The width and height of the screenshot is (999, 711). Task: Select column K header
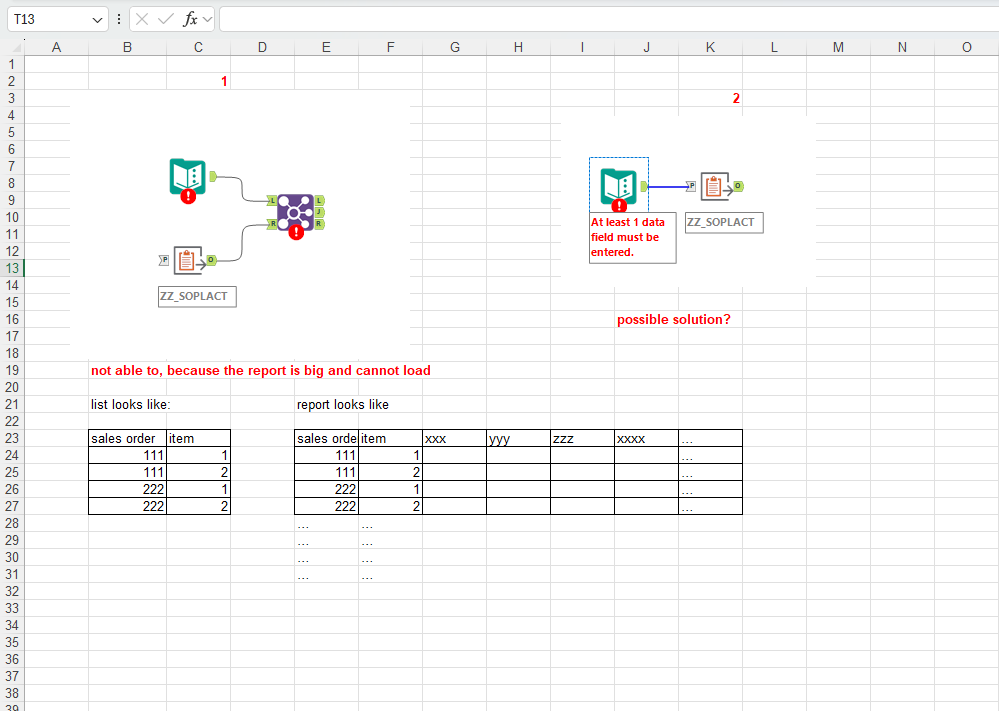(710, 47)
